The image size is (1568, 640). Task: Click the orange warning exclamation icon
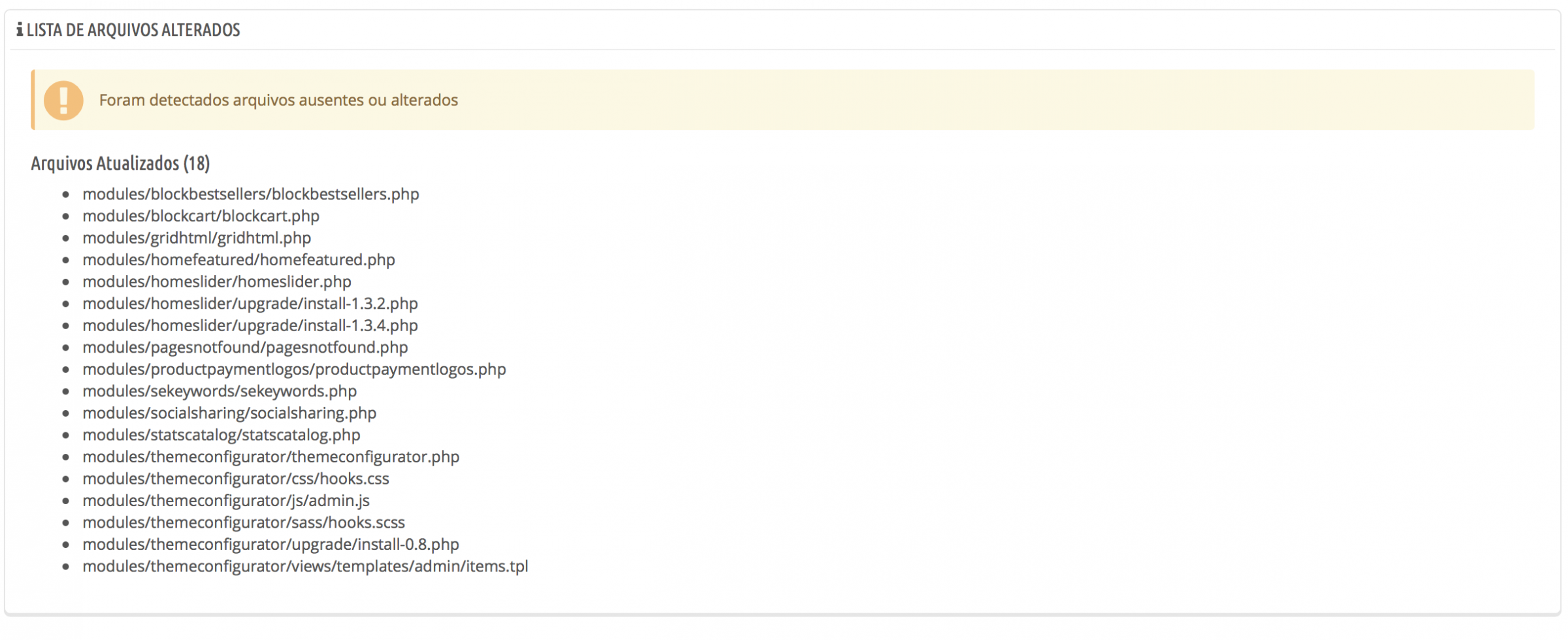coord(63,100)
